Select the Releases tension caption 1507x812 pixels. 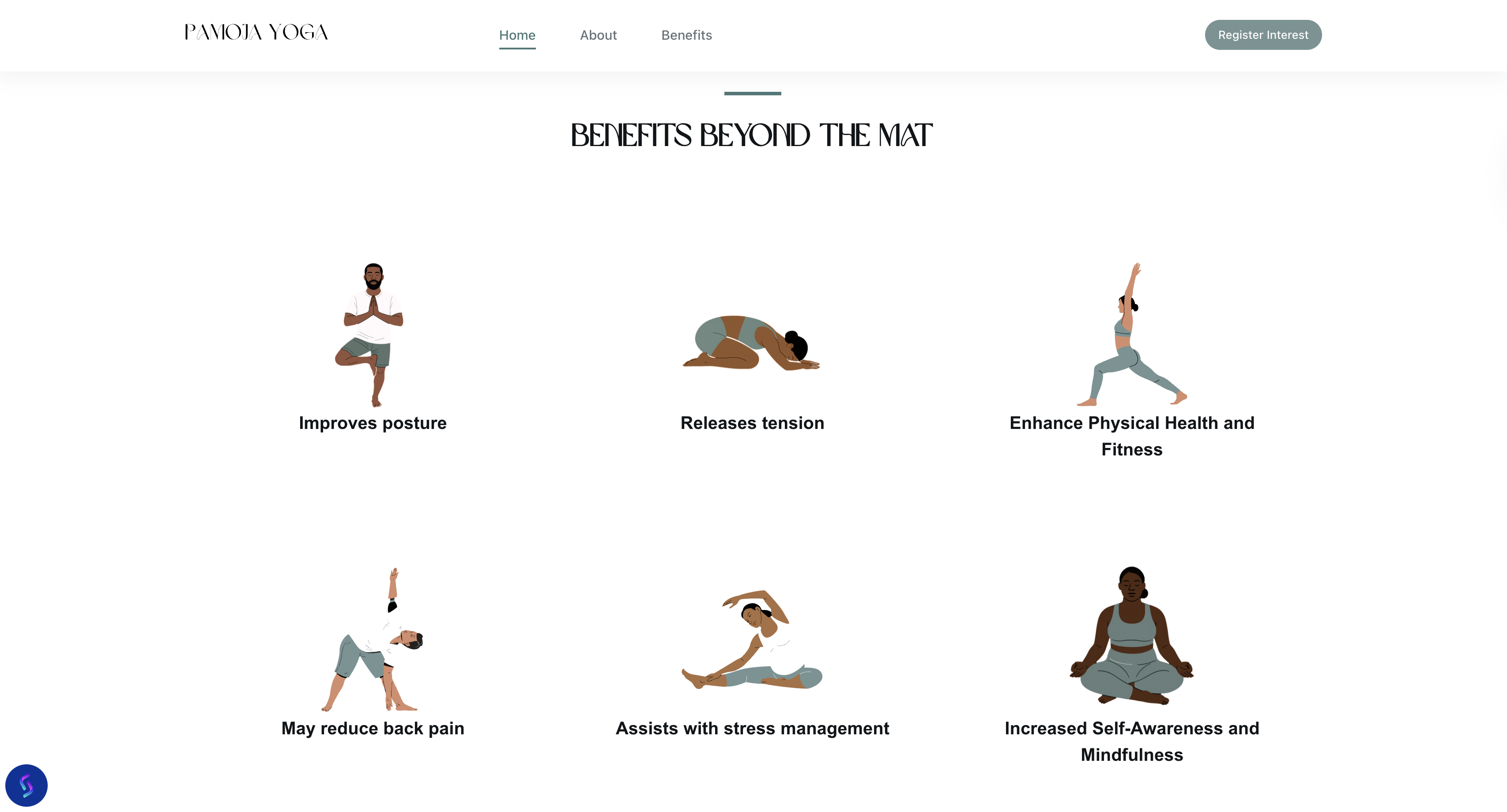(x=752, y=423)
